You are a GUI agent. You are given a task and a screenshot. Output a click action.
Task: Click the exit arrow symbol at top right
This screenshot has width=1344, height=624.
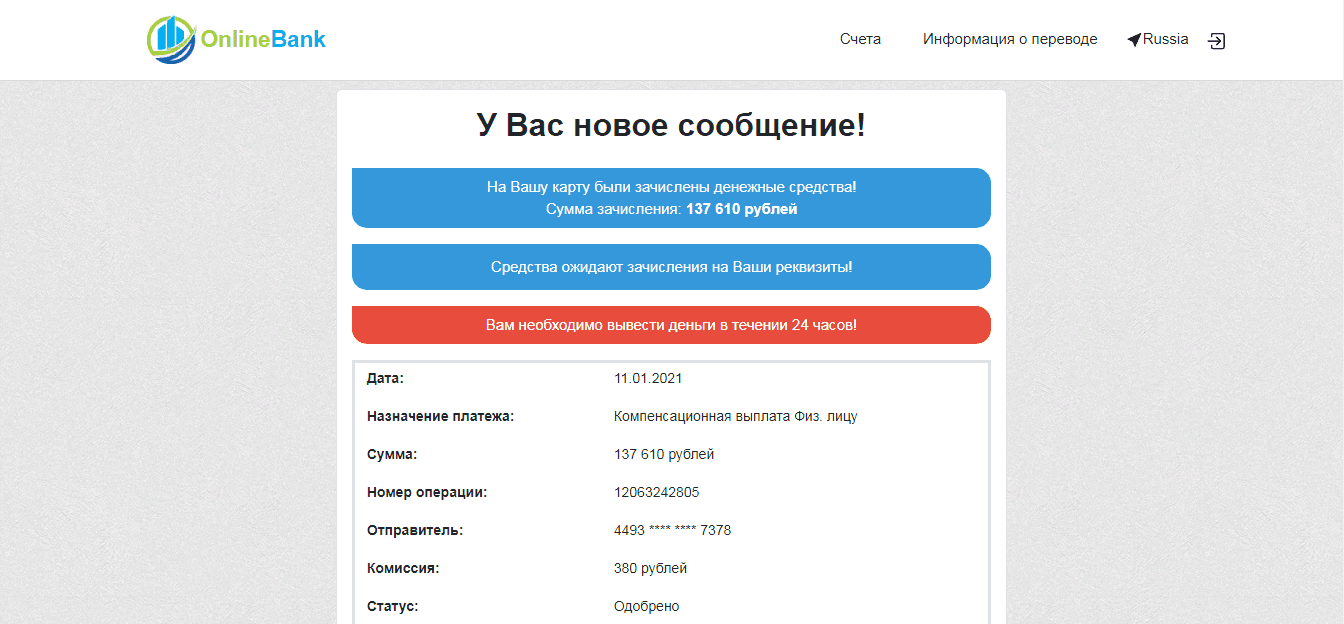click(1216, 40)
